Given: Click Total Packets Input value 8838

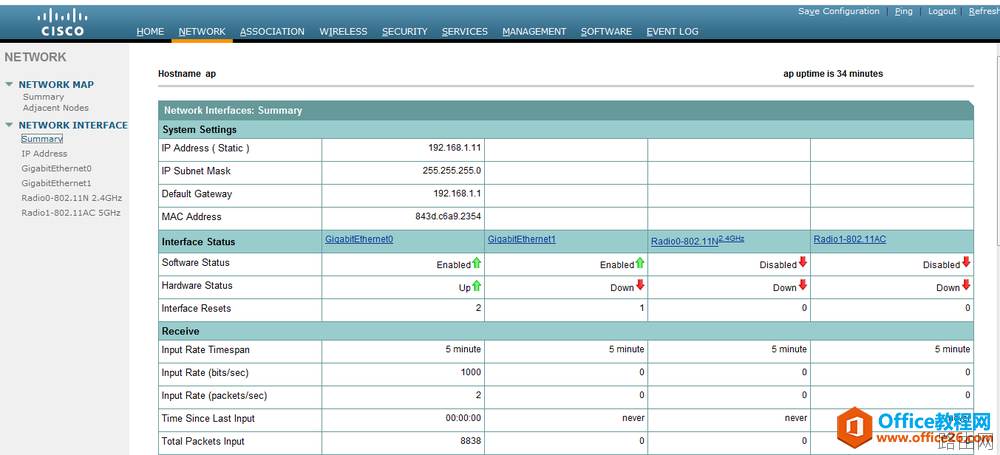Looking at the screenshot, I should pyautogui.click(x=471, y=441).
